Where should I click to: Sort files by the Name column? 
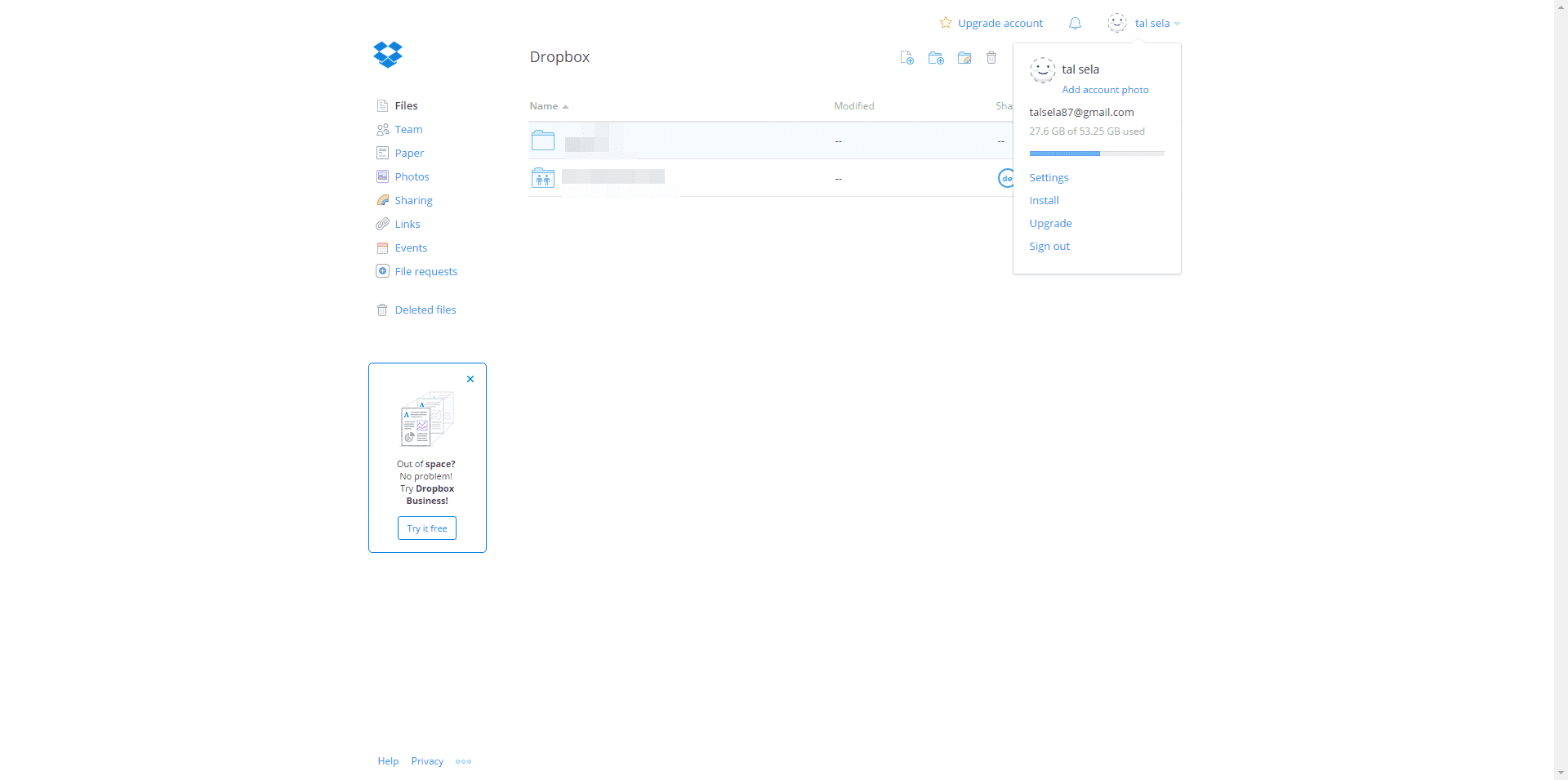click(549, 106)
